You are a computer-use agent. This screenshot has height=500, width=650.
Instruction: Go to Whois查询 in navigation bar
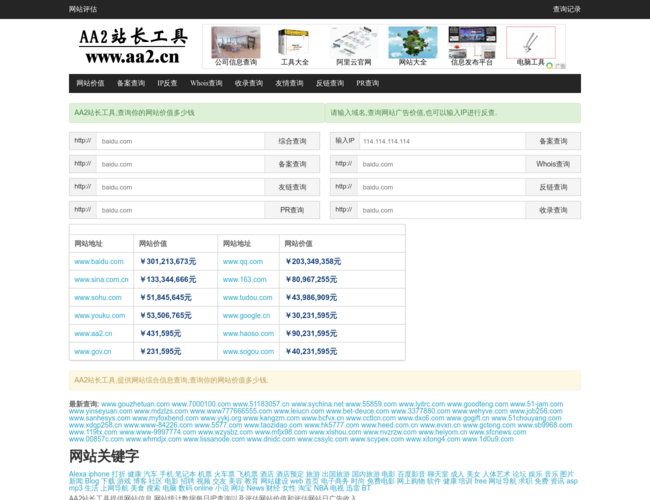(206, 83)
